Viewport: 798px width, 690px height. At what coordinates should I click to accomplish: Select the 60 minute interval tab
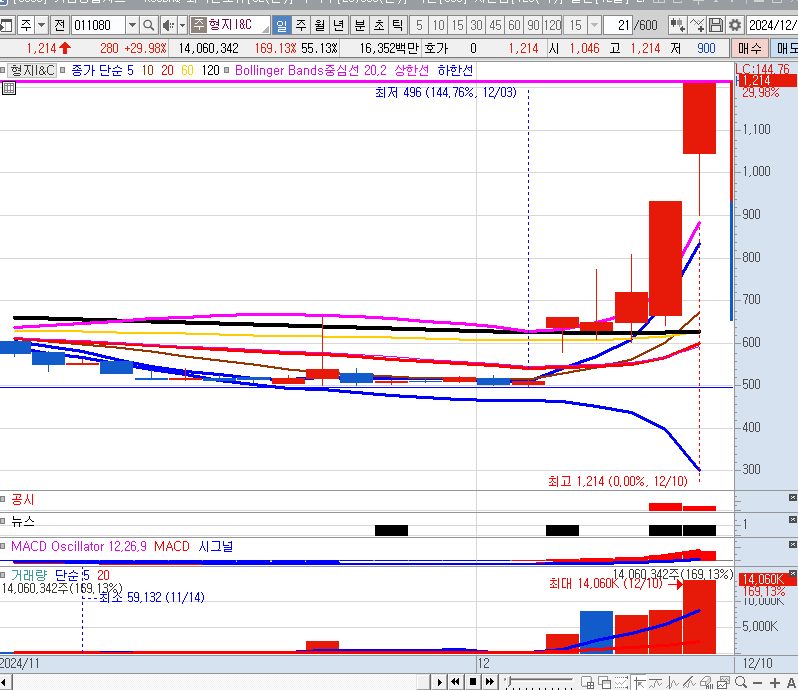[x=514, y=25]
